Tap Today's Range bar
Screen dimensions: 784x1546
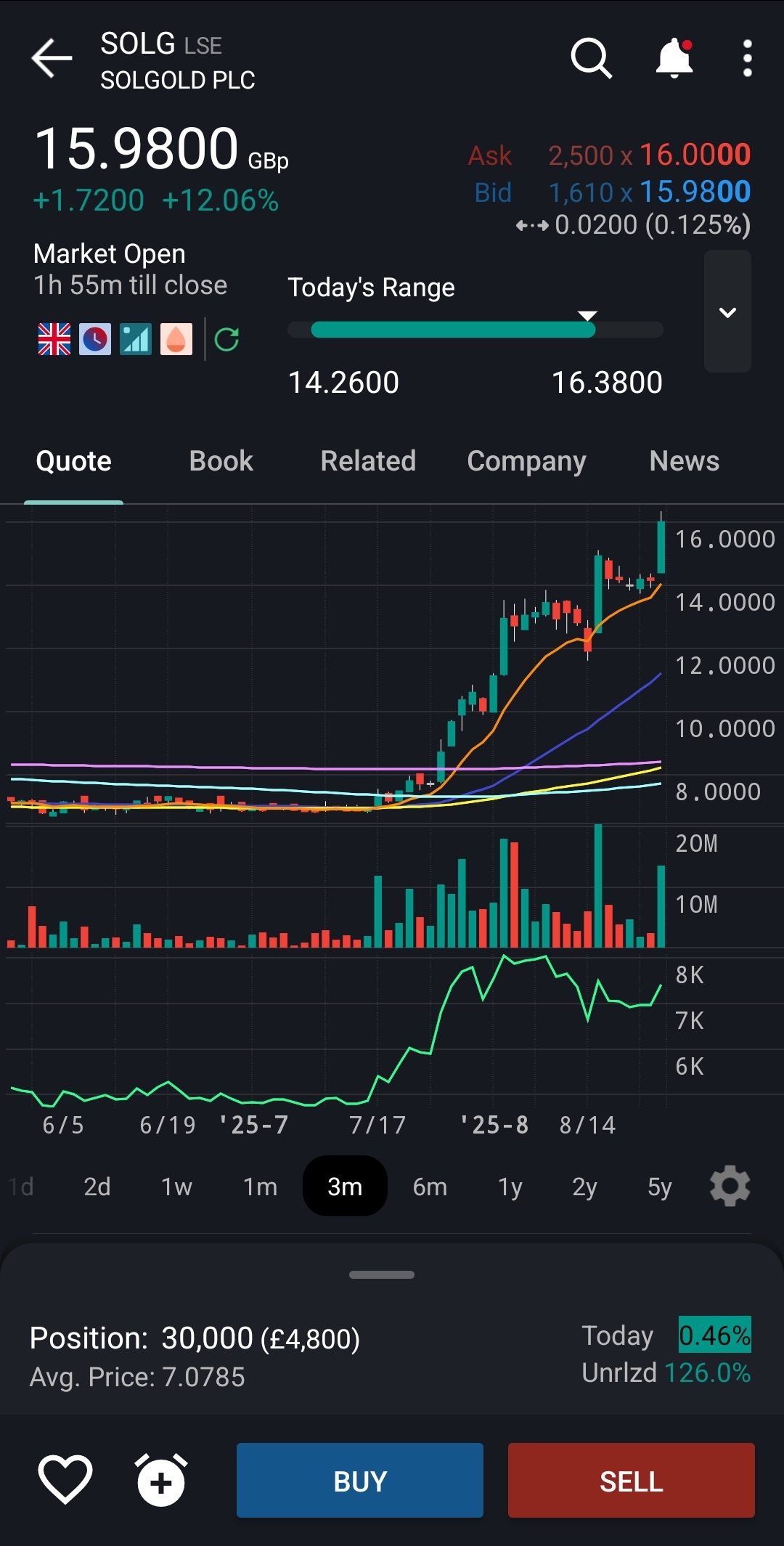pos(475,329)
